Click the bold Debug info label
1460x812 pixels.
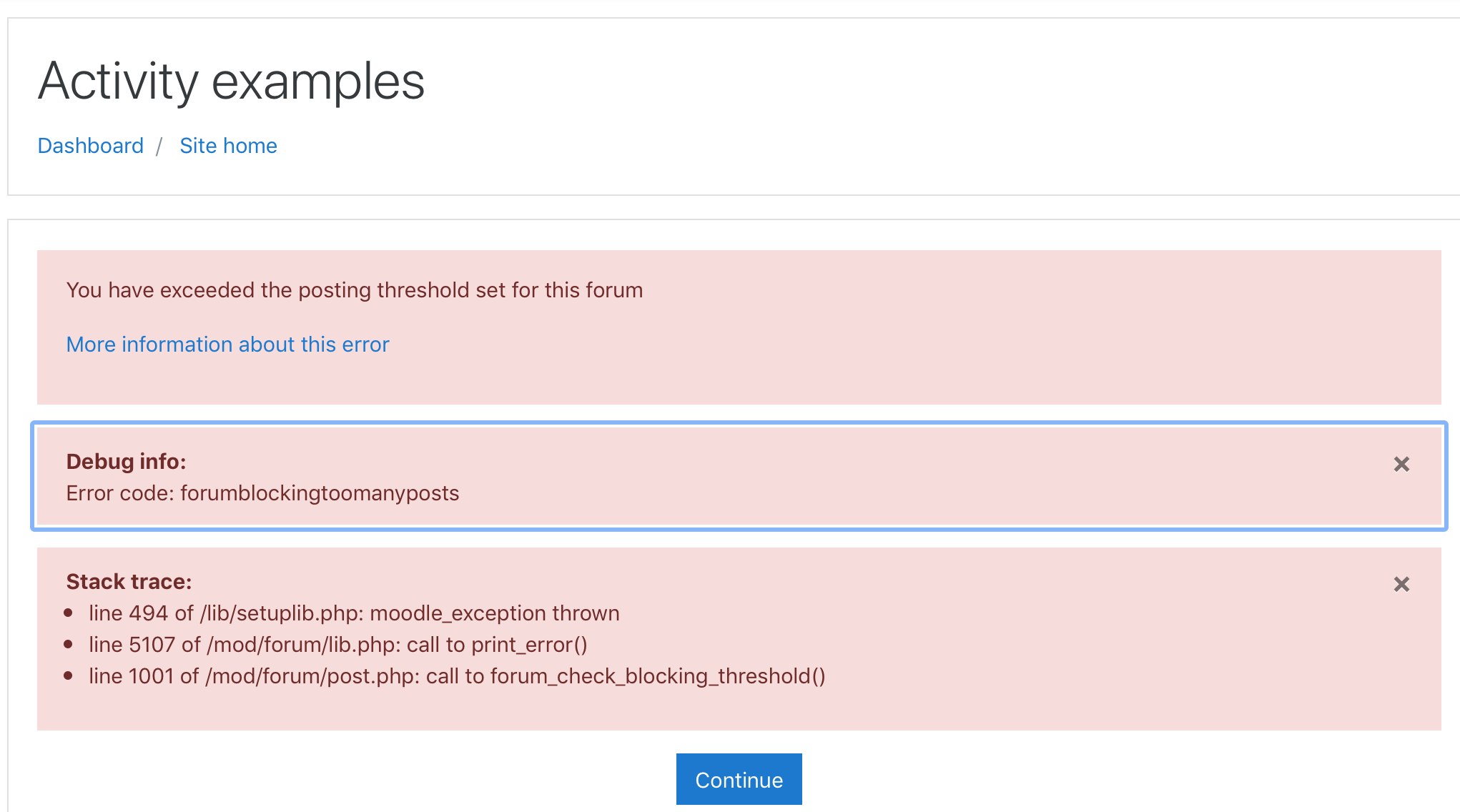[126, 462]
